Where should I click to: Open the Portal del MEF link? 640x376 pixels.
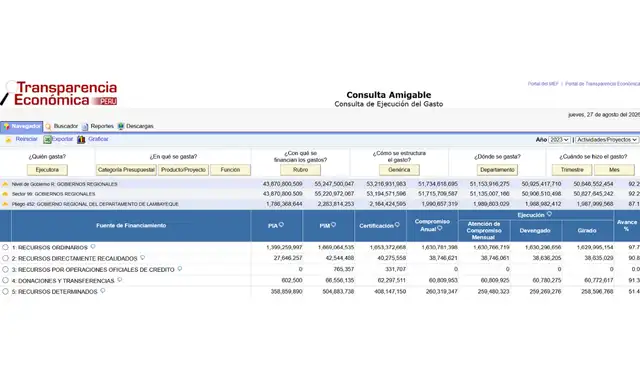[543, 84]
